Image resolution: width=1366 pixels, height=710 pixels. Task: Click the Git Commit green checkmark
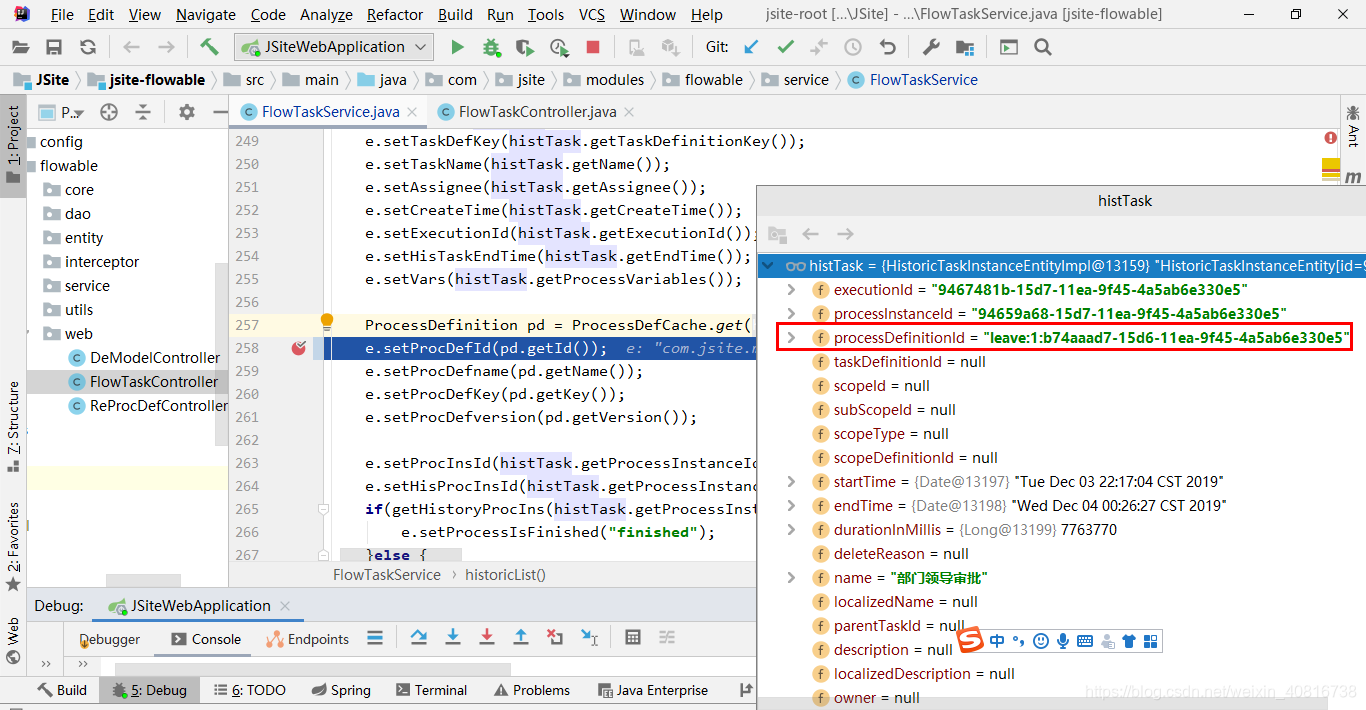click(785, 47)
